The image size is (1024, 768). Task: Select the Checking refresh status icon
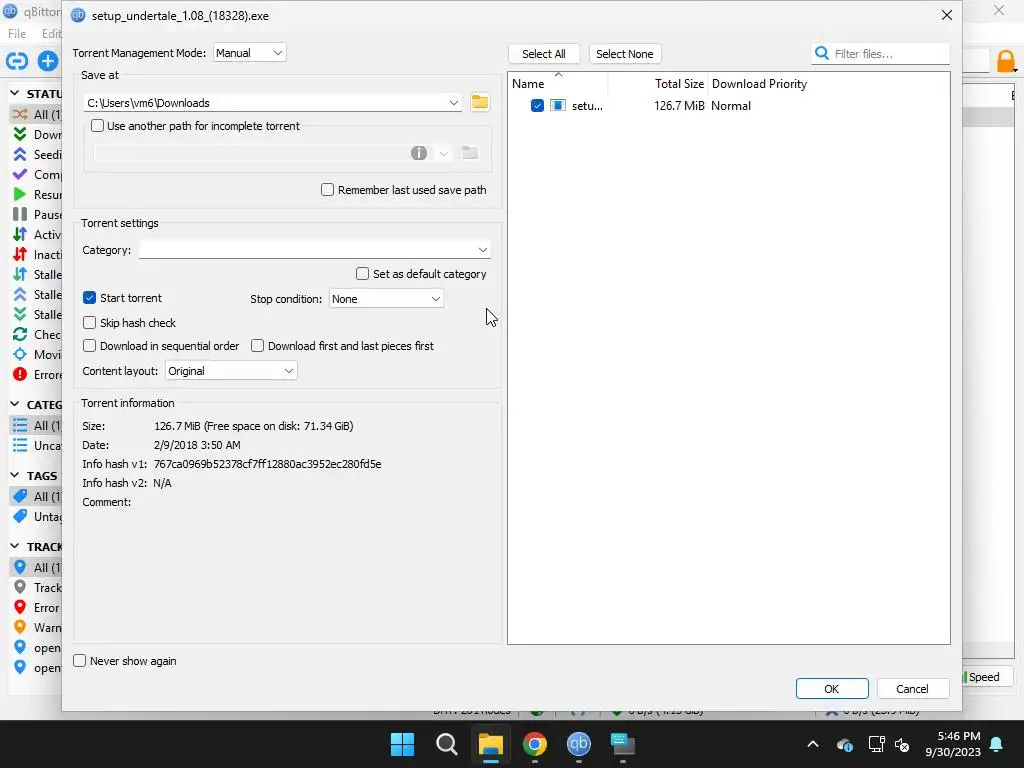point(20,334)
